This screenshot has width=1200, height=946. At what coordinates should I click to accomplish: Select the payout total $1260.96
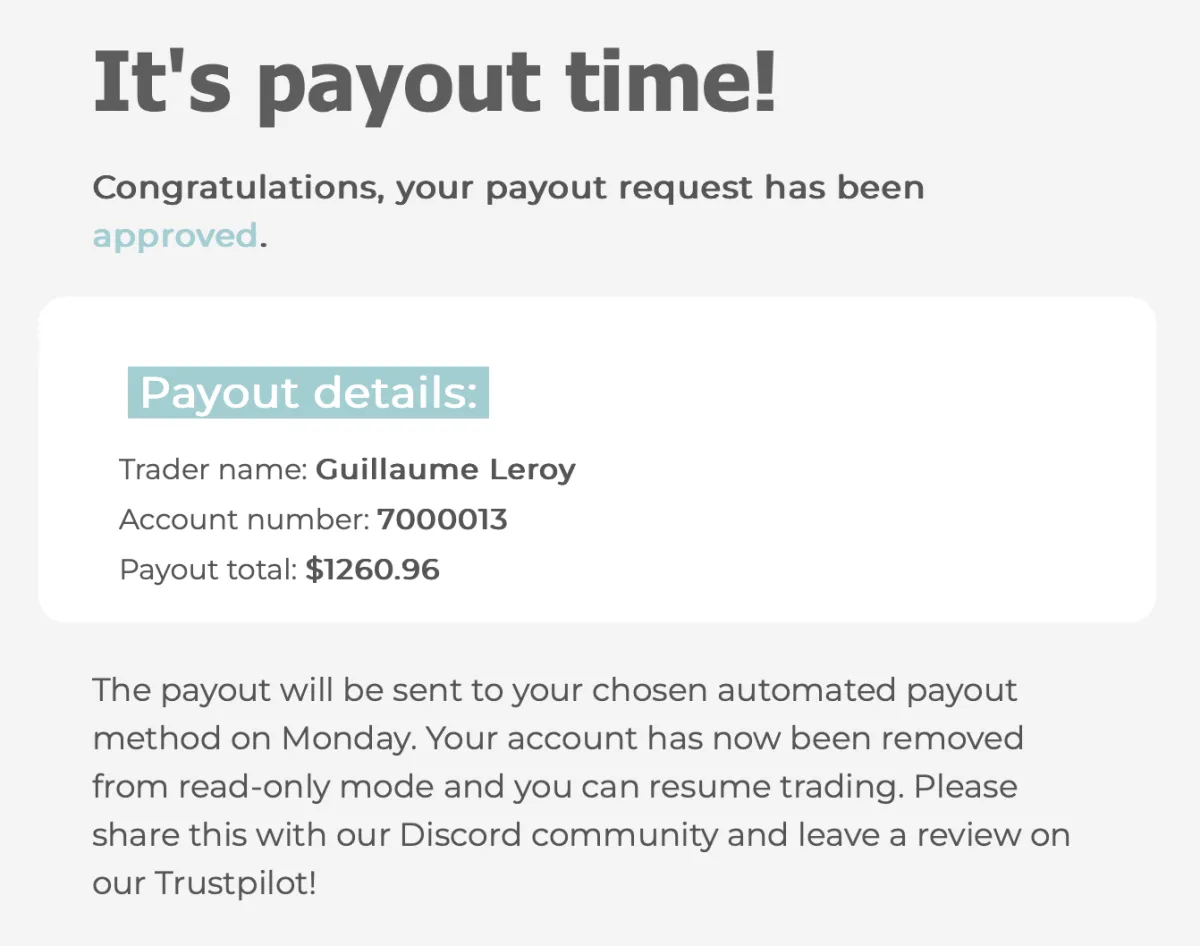(x=372, y=570)
